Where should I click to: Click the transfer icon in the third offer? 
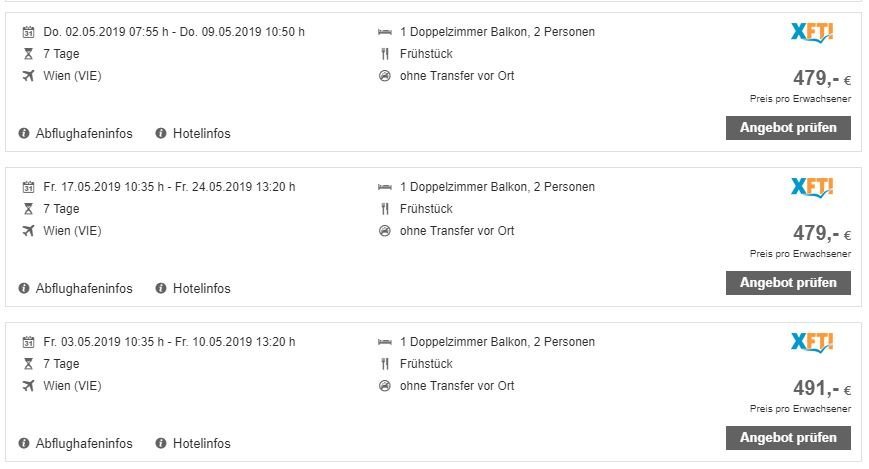click(x=384, y=386)
